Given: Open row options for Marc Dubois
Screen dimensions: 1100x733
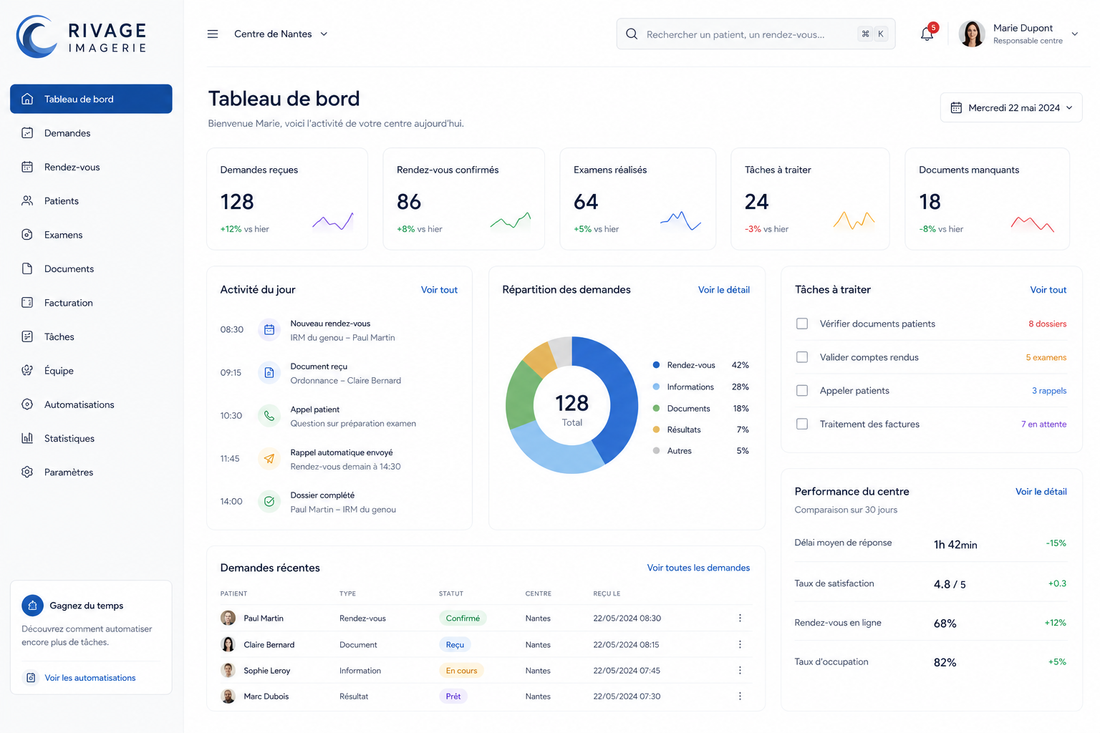Looking at the screenshot, I should point(739,696).
